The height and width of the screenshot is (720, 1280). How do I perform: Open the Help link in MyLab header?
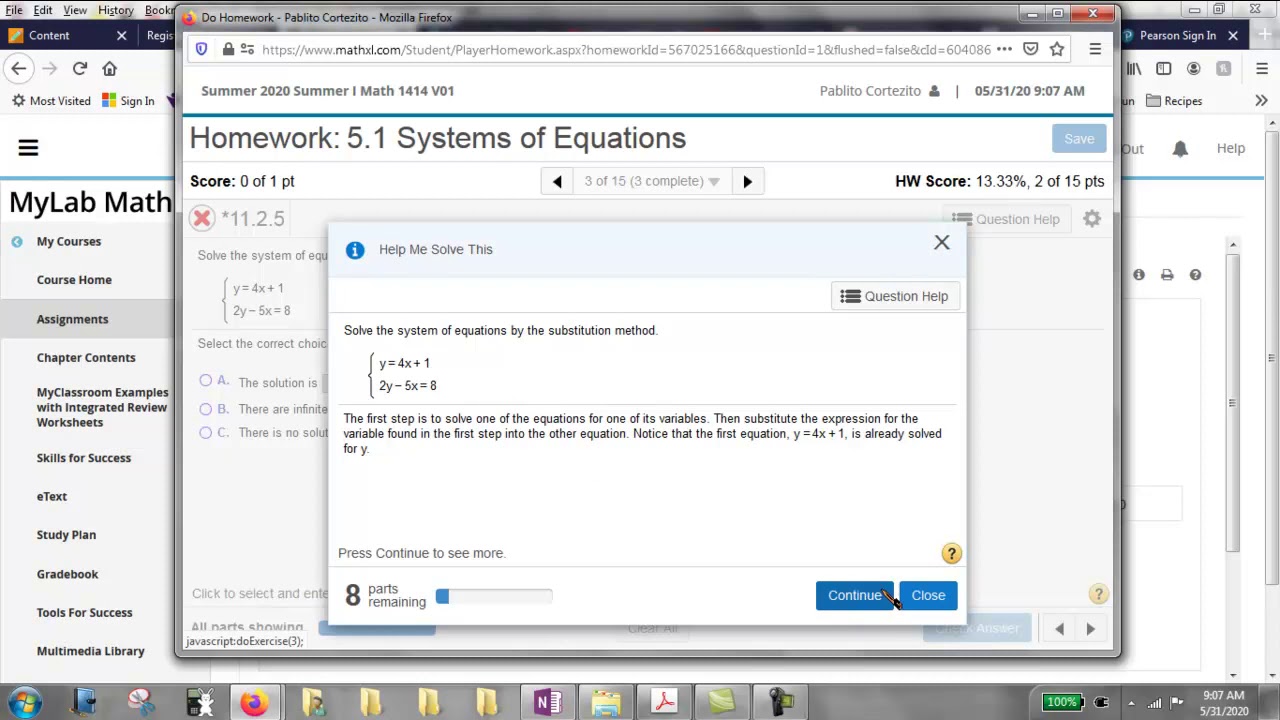(1230, 148)
